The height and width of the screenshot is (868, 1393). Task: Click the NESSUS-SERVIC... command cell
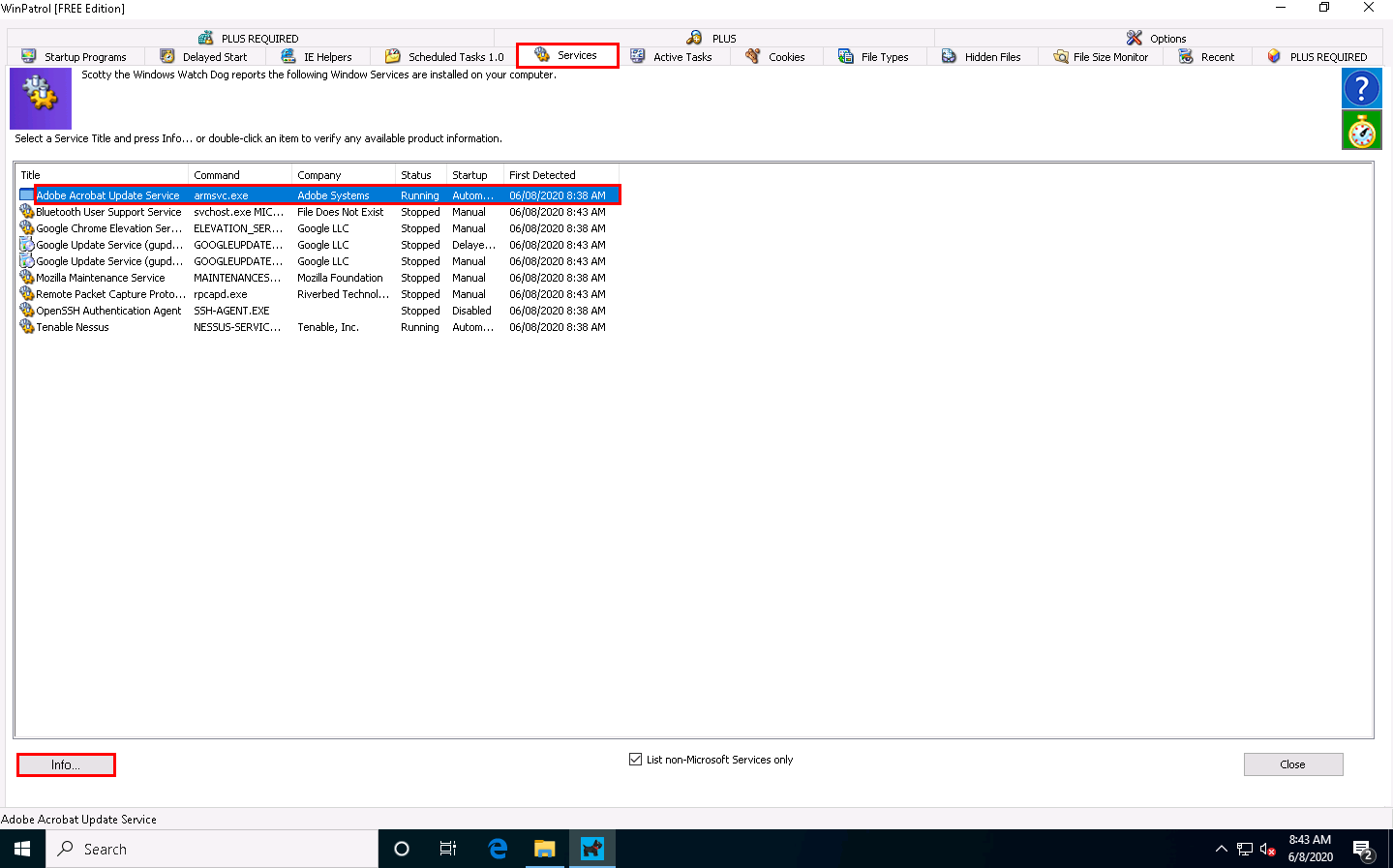click(x=237, y=327)
